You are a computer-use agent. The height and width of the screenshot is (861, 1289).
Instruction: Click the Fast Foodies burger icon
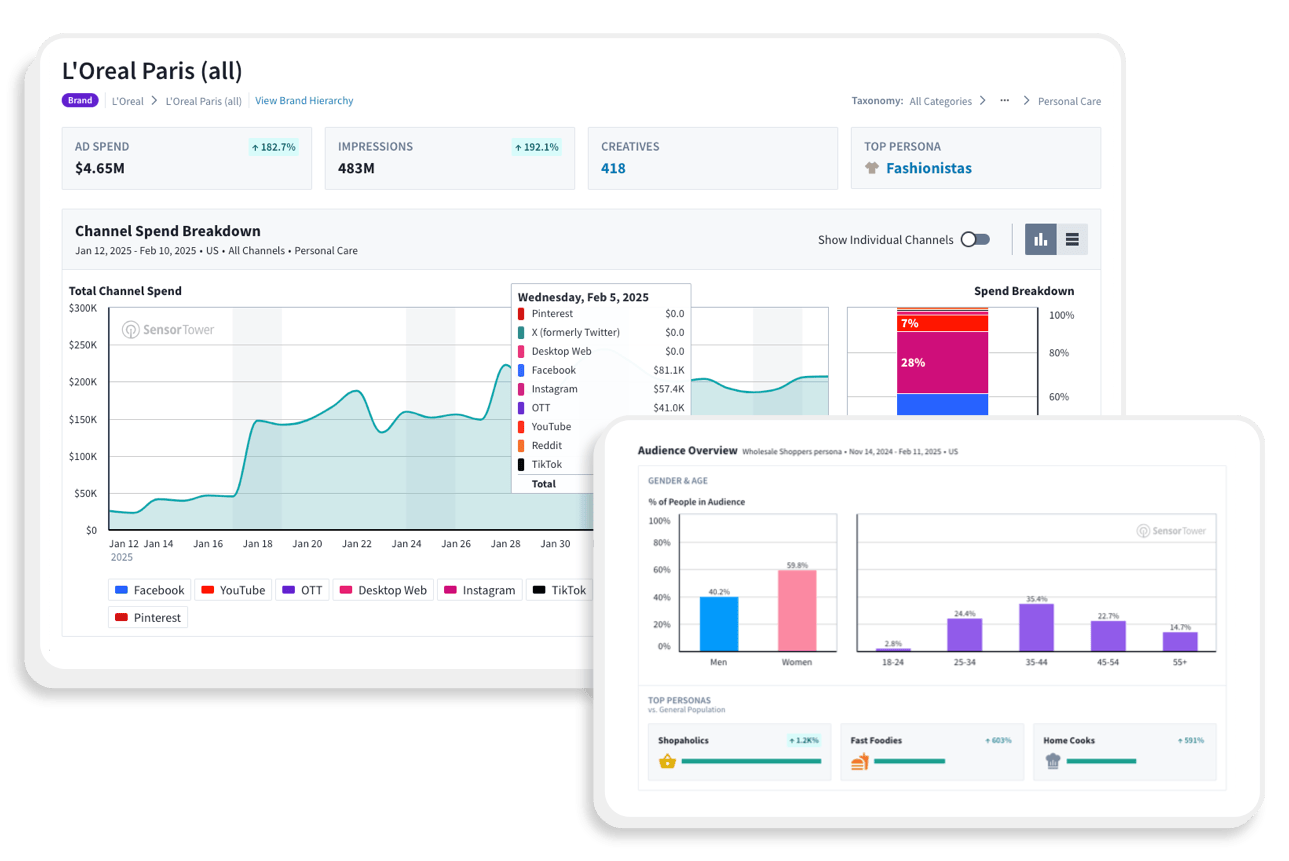(x=860, y=762)
